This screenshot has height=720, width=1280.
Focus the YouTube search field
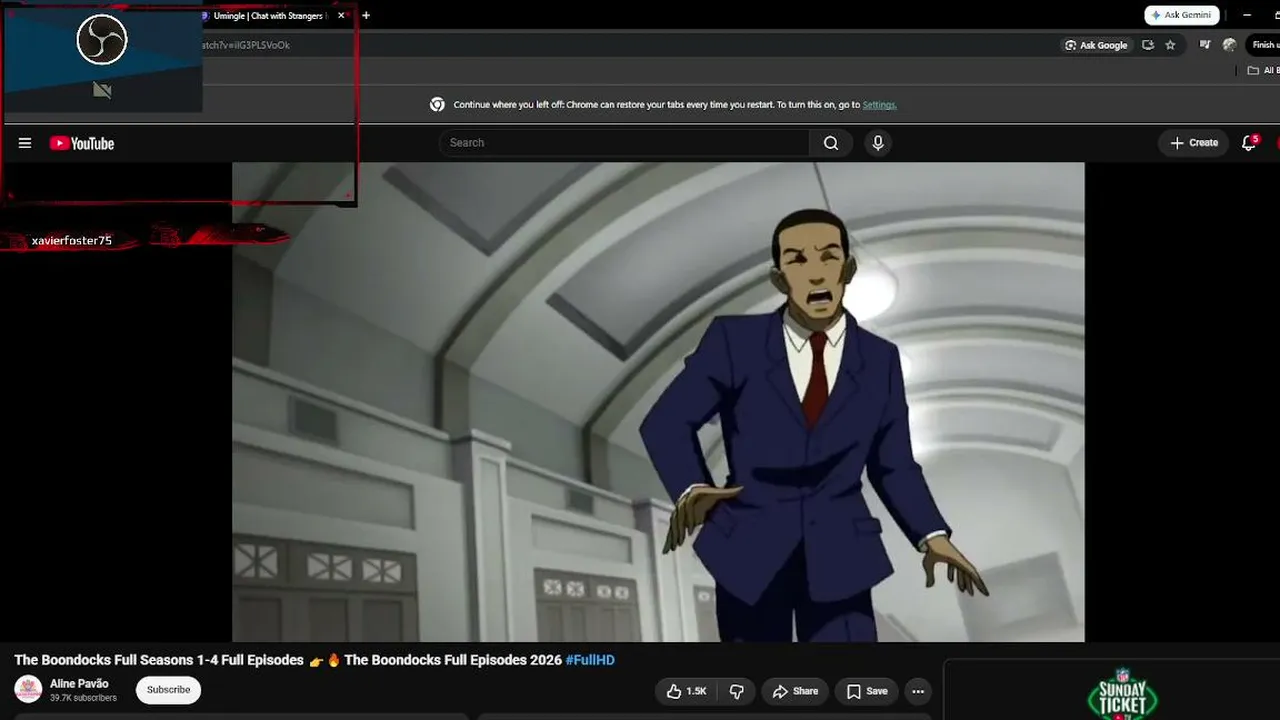point(625,143)
